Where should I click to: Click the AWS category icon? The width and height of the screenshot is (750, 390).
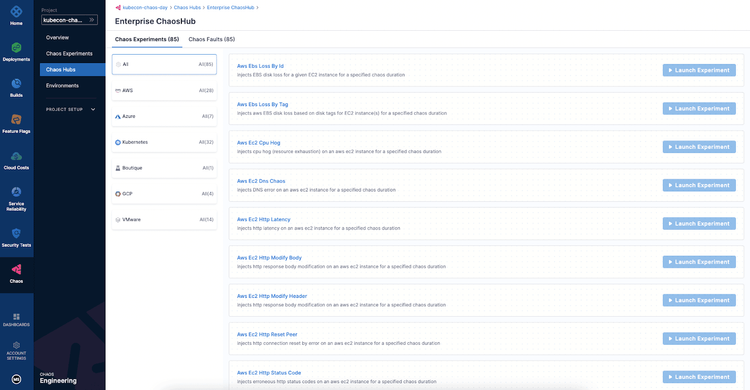click(x=118, y=90)
